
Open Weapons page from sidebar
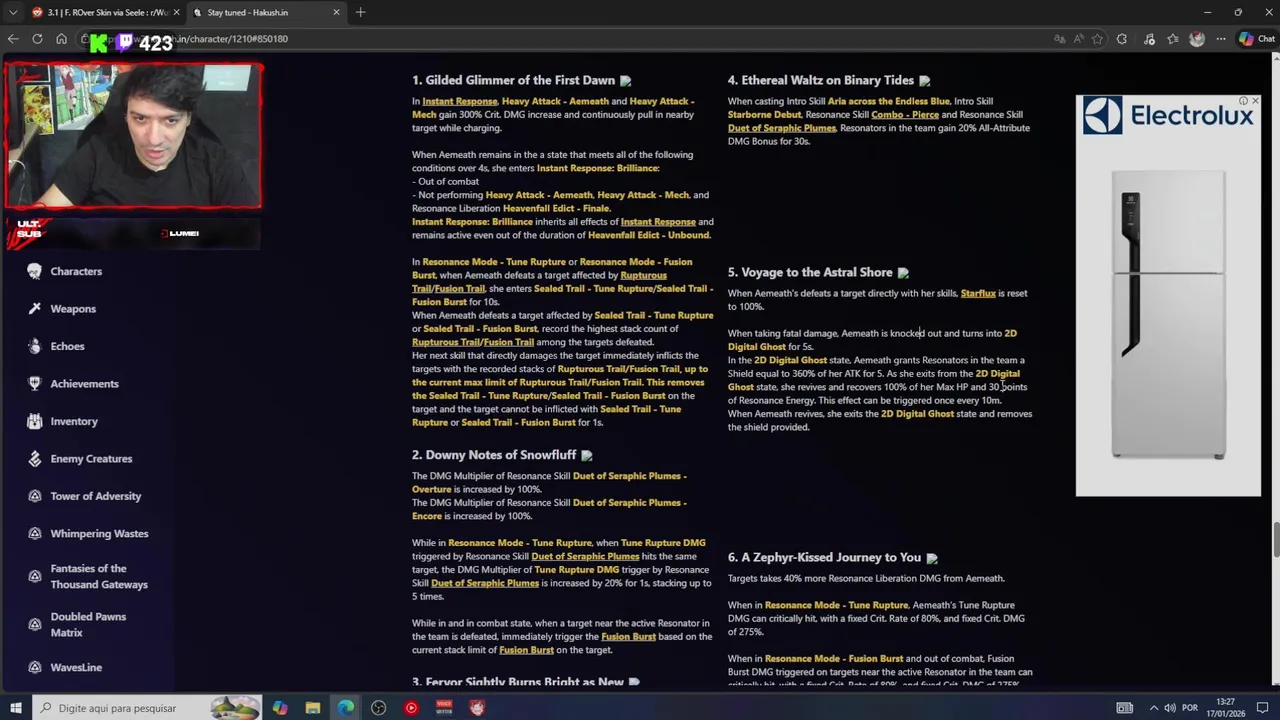73,309
